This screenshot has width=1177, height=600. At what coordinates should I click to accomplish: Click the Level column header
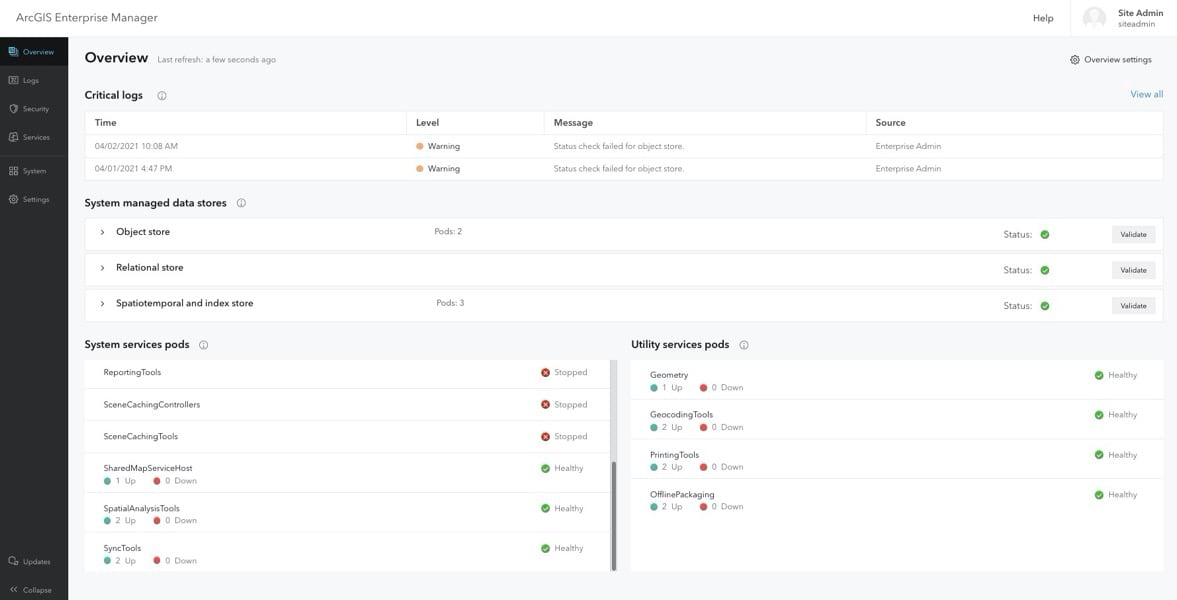[x=427, y=122]
